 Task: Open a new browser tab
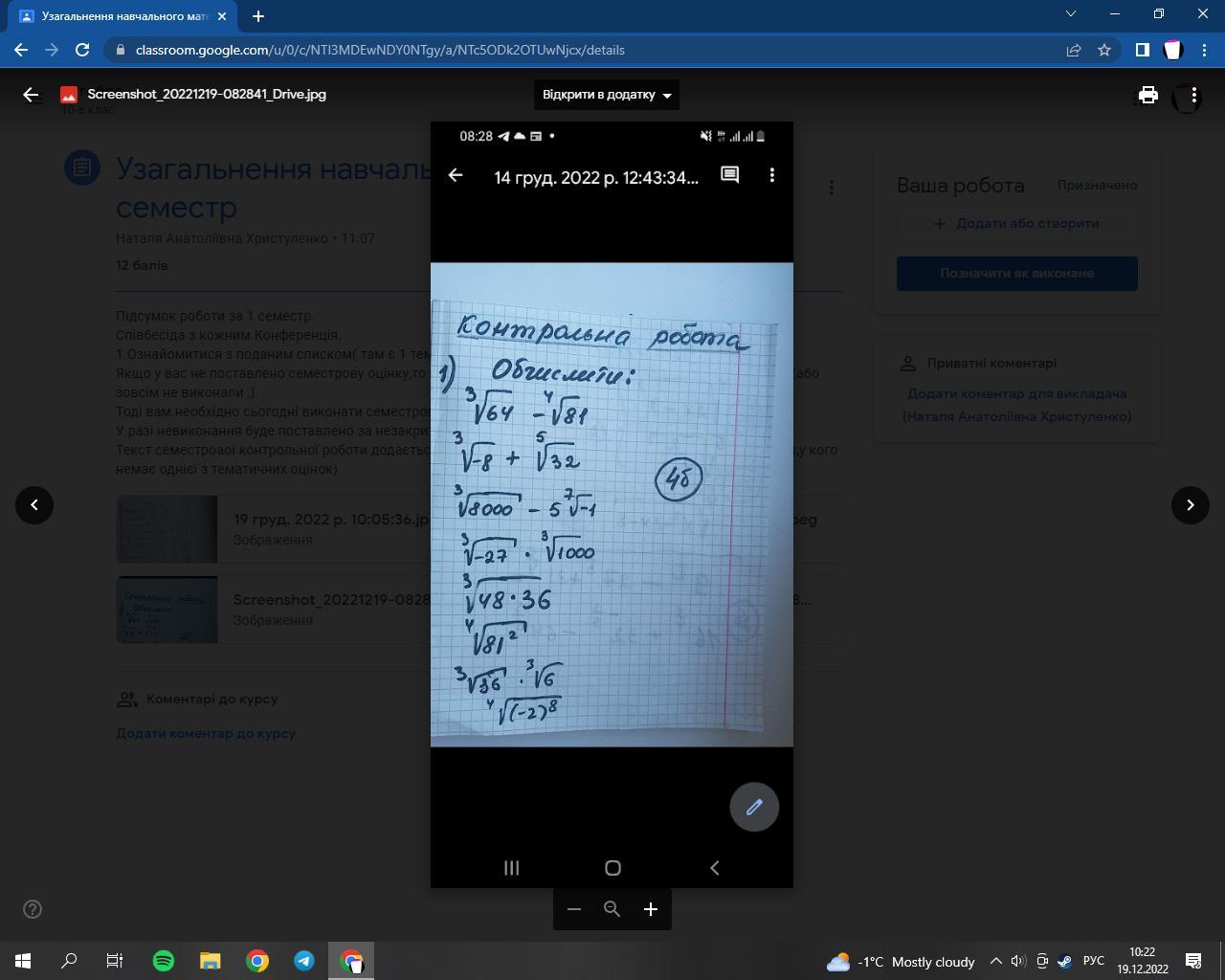point(258,15)
